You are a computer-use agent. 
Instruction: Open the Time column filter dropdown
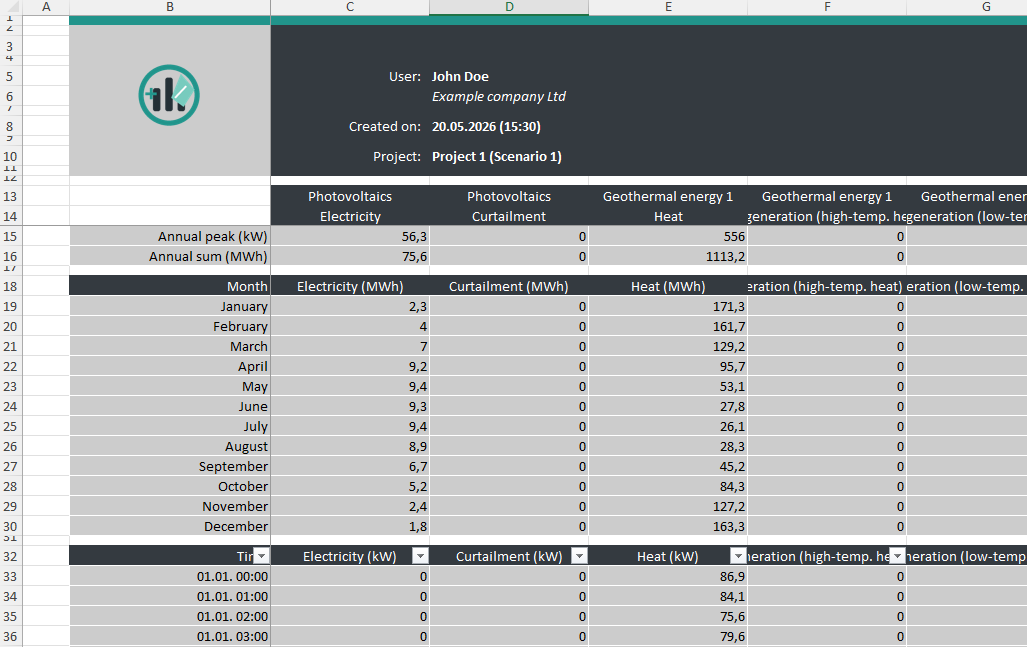[x=261, y=556]
